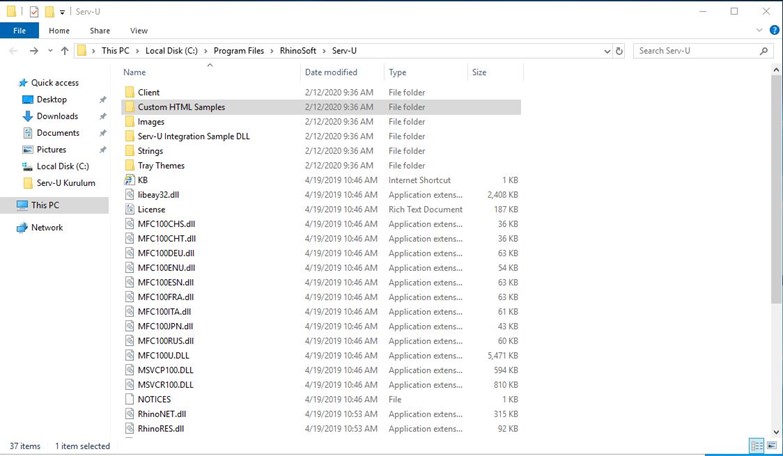The height and width of the screenshot is (456, 783).
Task: Select the MFC100U.DLL file name
Action: [x=163, y=356]
